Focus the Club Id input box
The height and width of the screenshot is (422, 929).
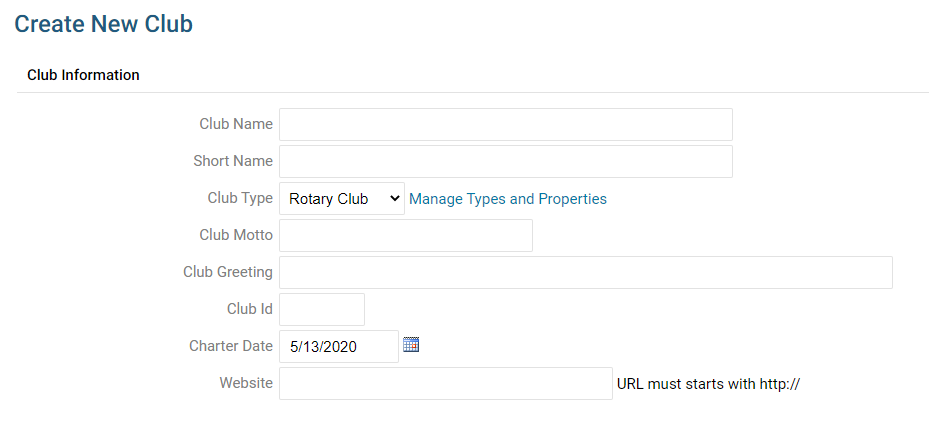[x=321, y=310]
